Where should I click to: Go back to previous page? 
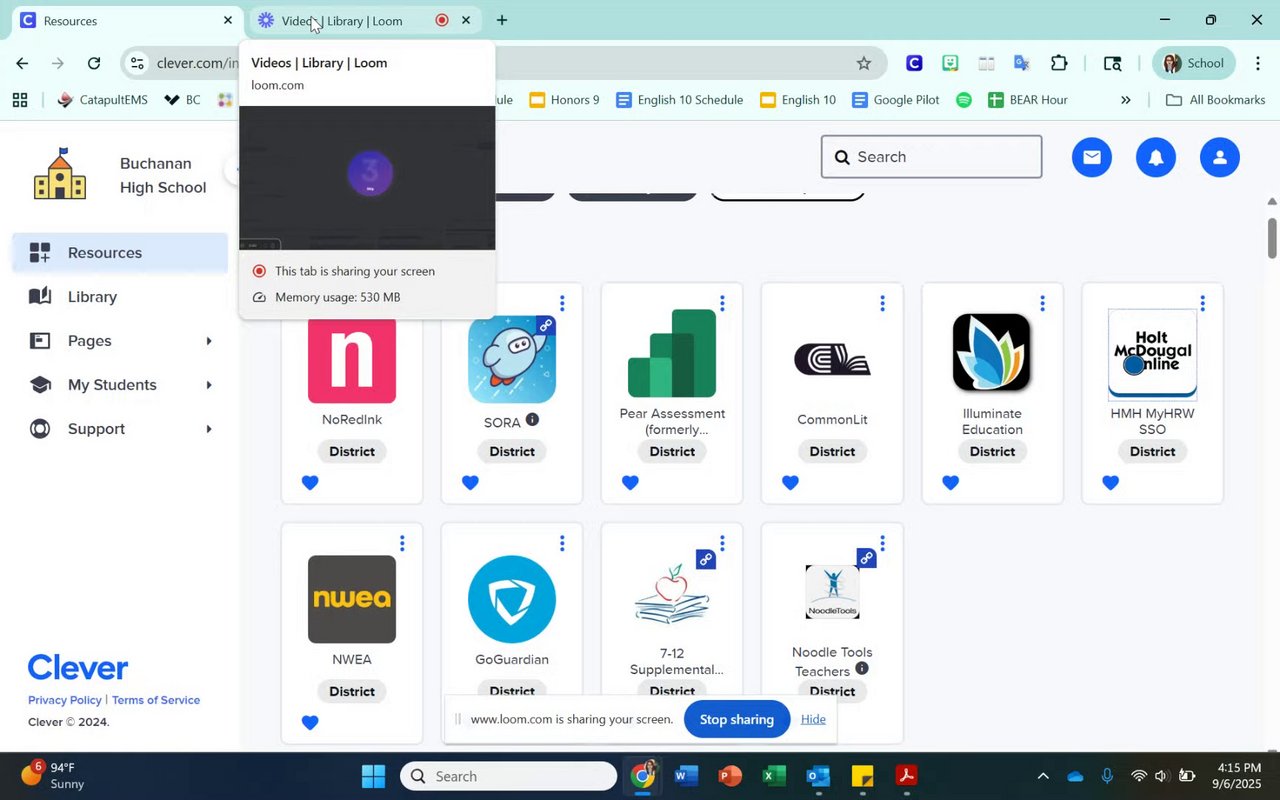(x=22, y=63)
